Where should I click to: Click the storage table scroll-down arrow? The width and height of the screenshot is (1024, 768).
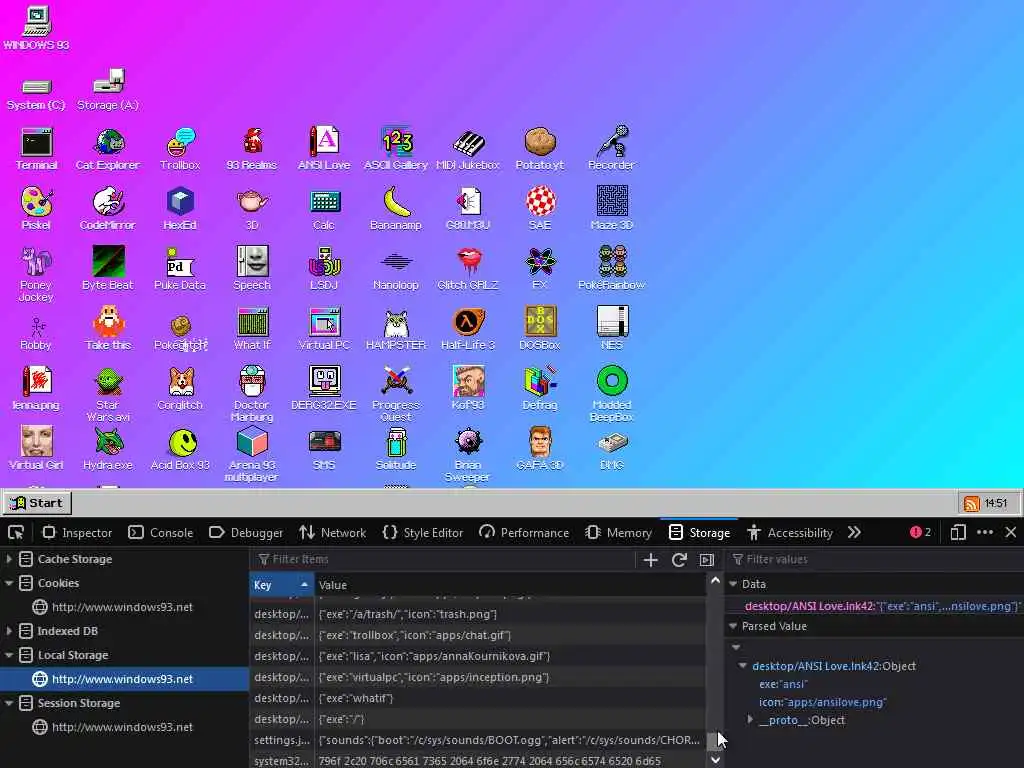[715, 760]
